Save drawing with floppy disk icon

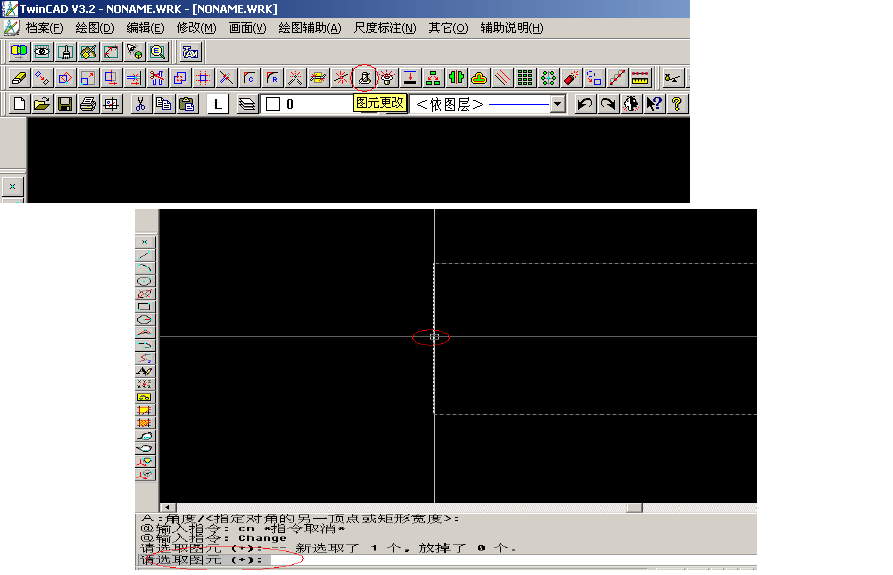click(65, 104)
